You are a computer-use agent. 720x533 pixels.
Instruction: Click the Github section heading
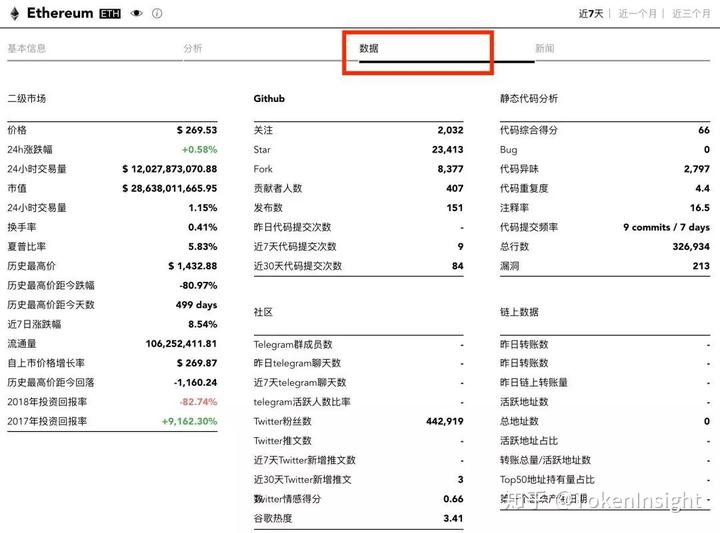(269, 98)
